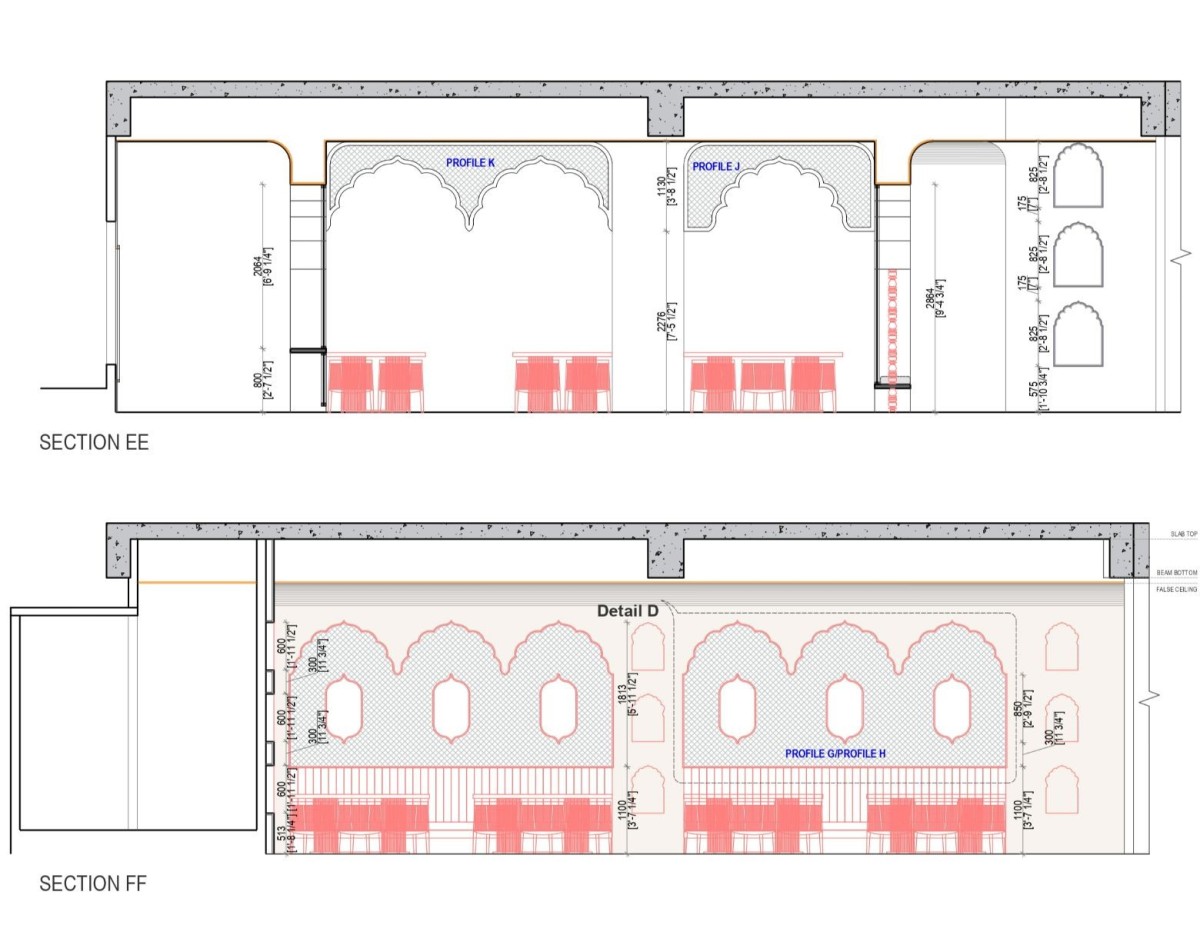Screen dimensions: 1200x945
Task: Click the Detail D callout label
Action: pos(627,610)
